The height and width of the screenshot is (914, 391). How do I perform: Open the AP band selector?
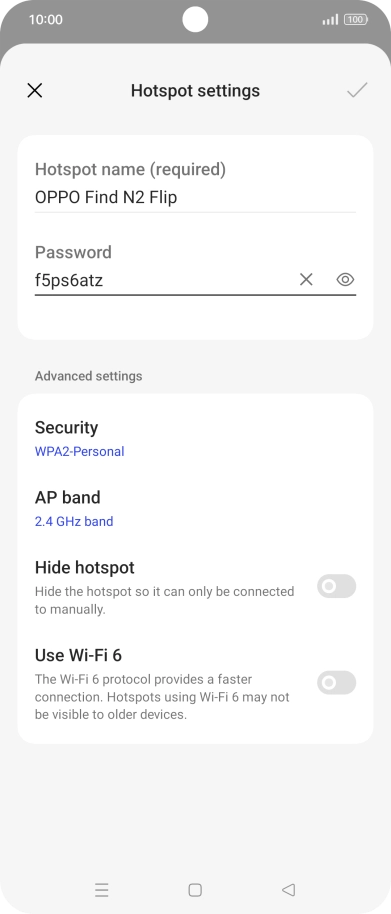[195, 509]
